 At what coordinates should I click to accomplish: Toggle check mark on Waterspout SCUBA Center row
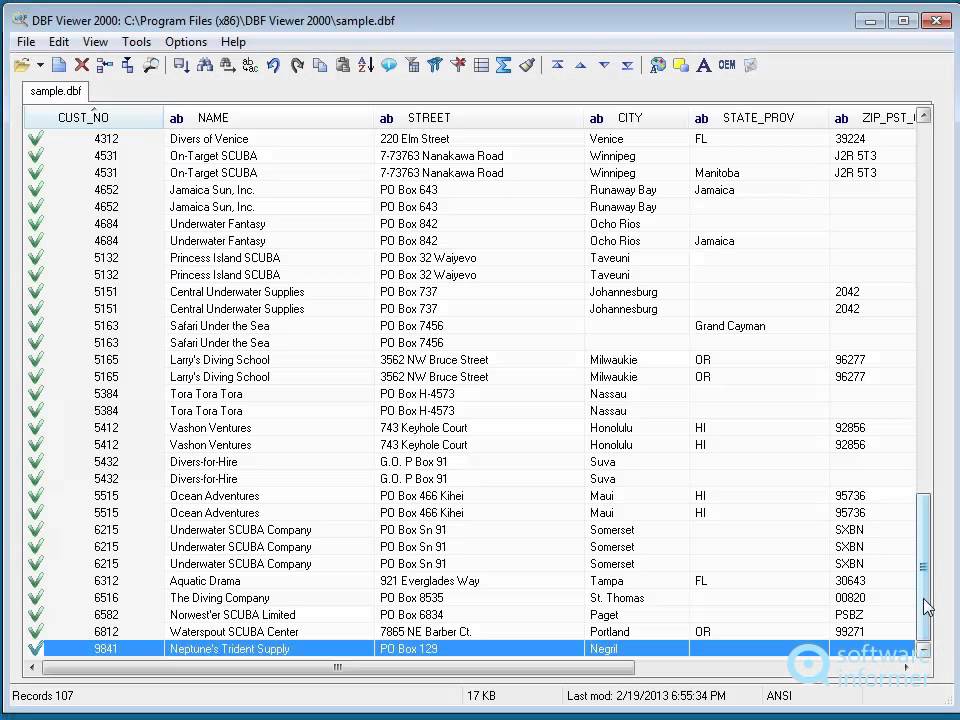coord(36,631)
